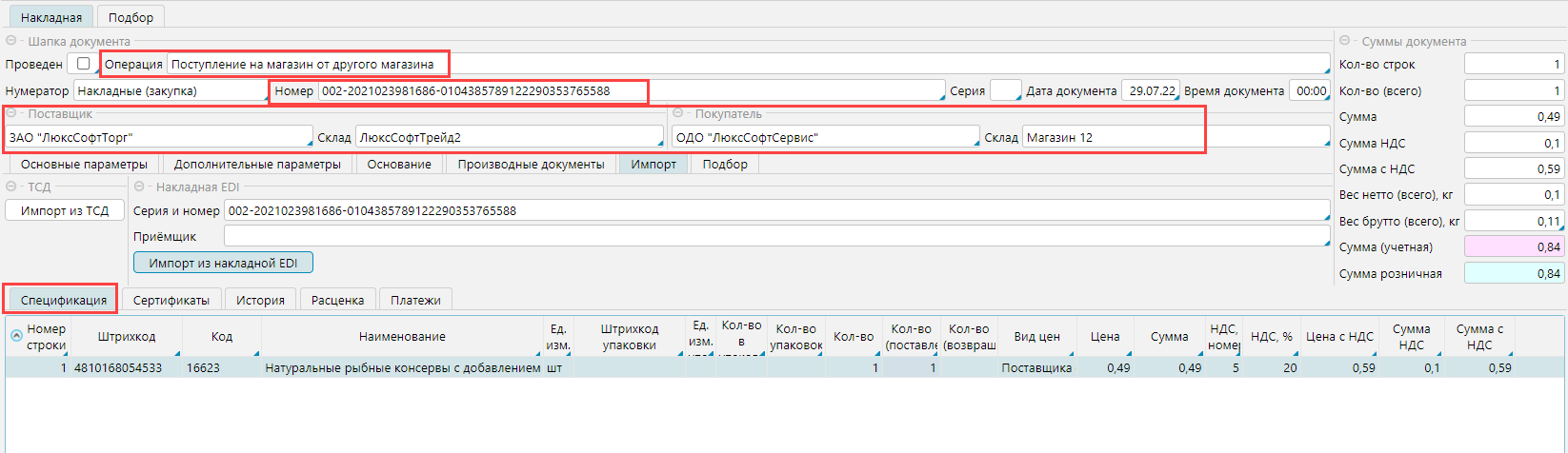Collapse the Шапка документа section
1568x453 pixels.
point(11,41)
